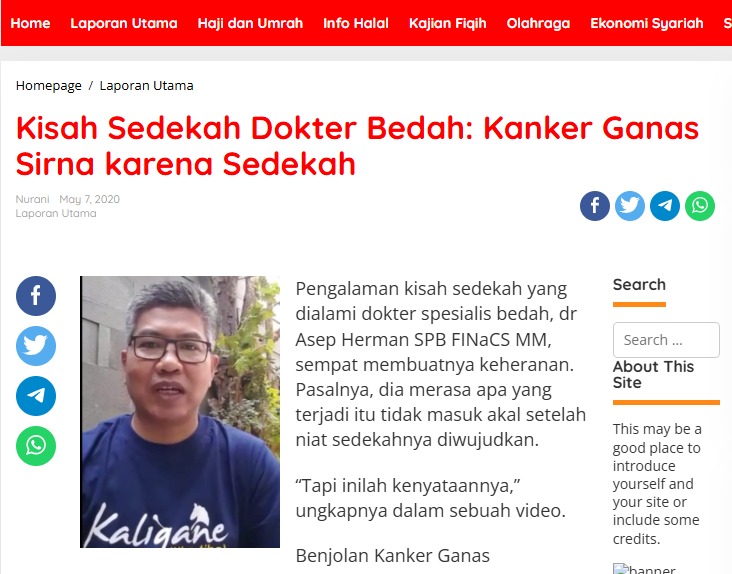
Task: Share on Facebook via top header icon
Action: click(595, 206)
